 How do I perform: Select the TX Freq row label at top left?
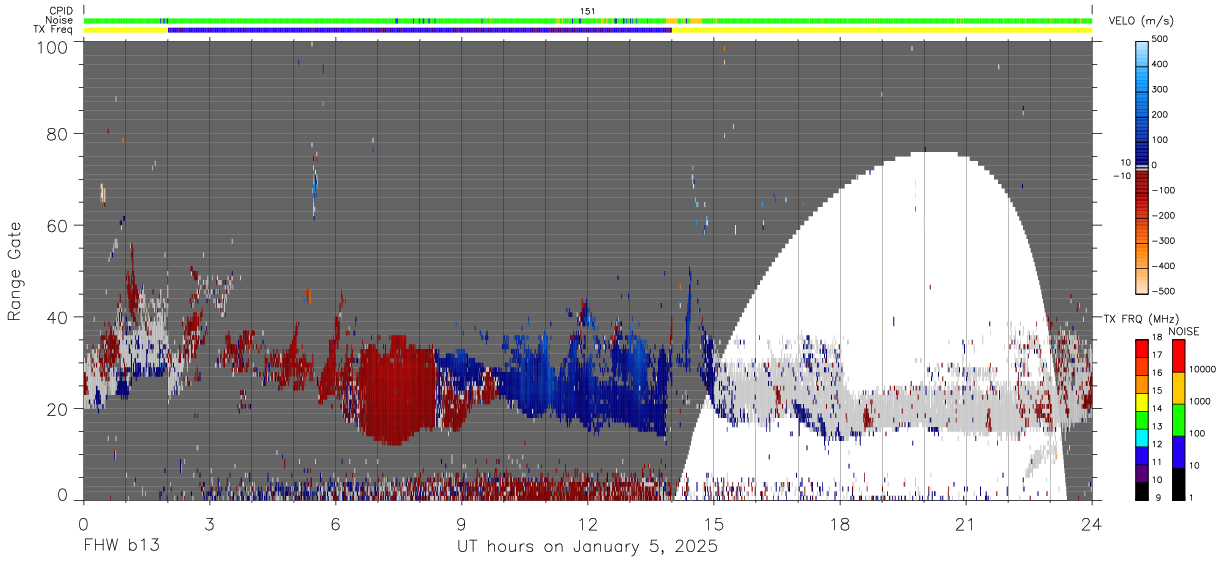(x=54, y=30)
